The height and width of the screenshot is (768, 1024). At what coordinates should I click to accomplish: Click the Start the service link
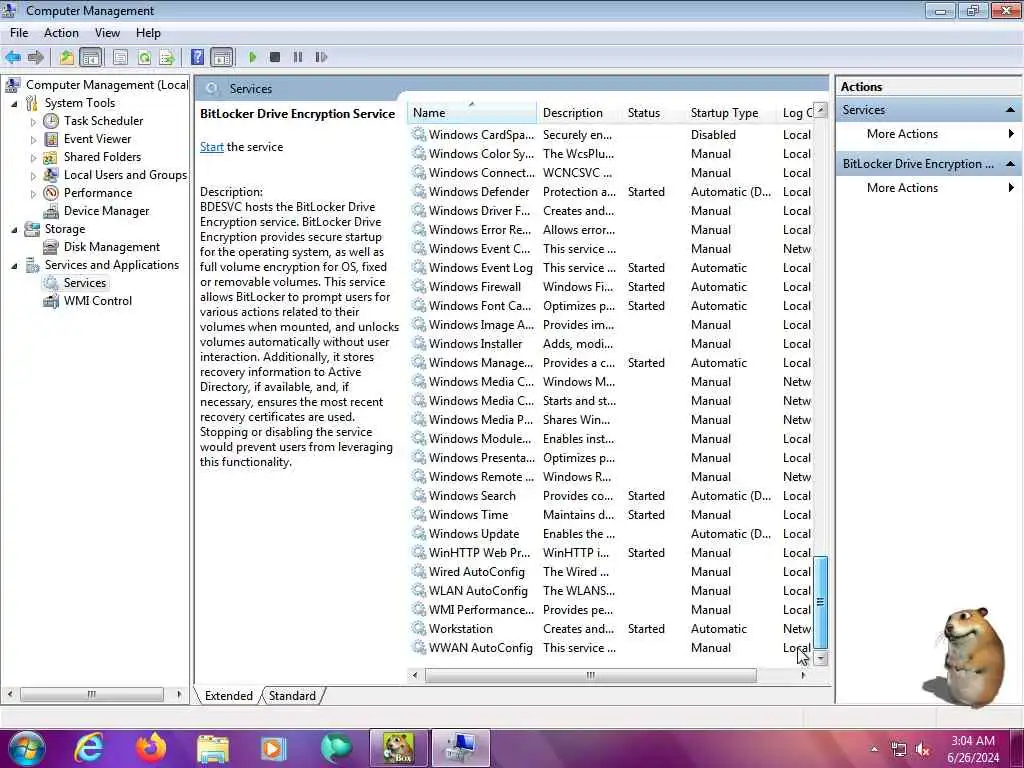(212, 147)
